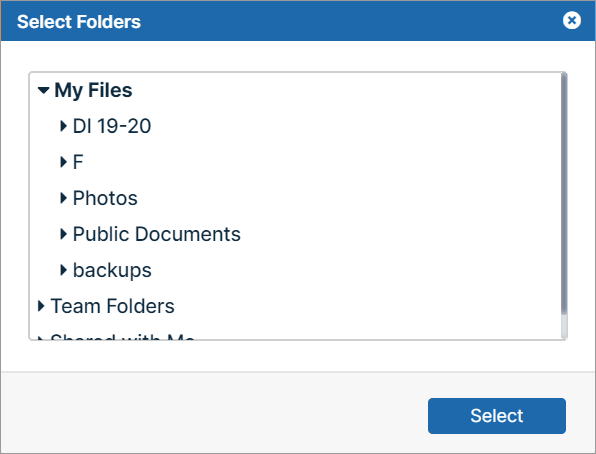The height and width of the screenshot is (454, 596).
Task: Expand the Photos folder arrow
Action: click(63, 198)
